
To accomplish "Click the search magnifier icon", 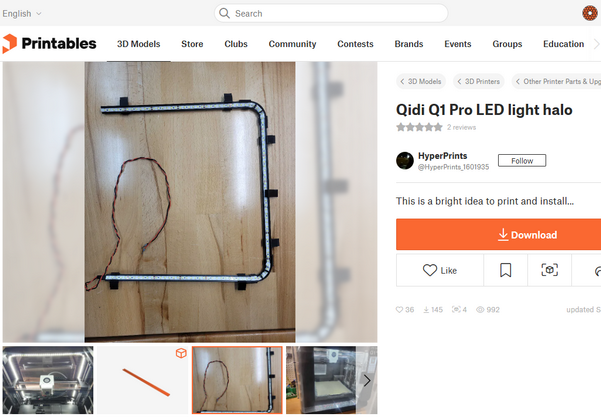I will (224, 13).
